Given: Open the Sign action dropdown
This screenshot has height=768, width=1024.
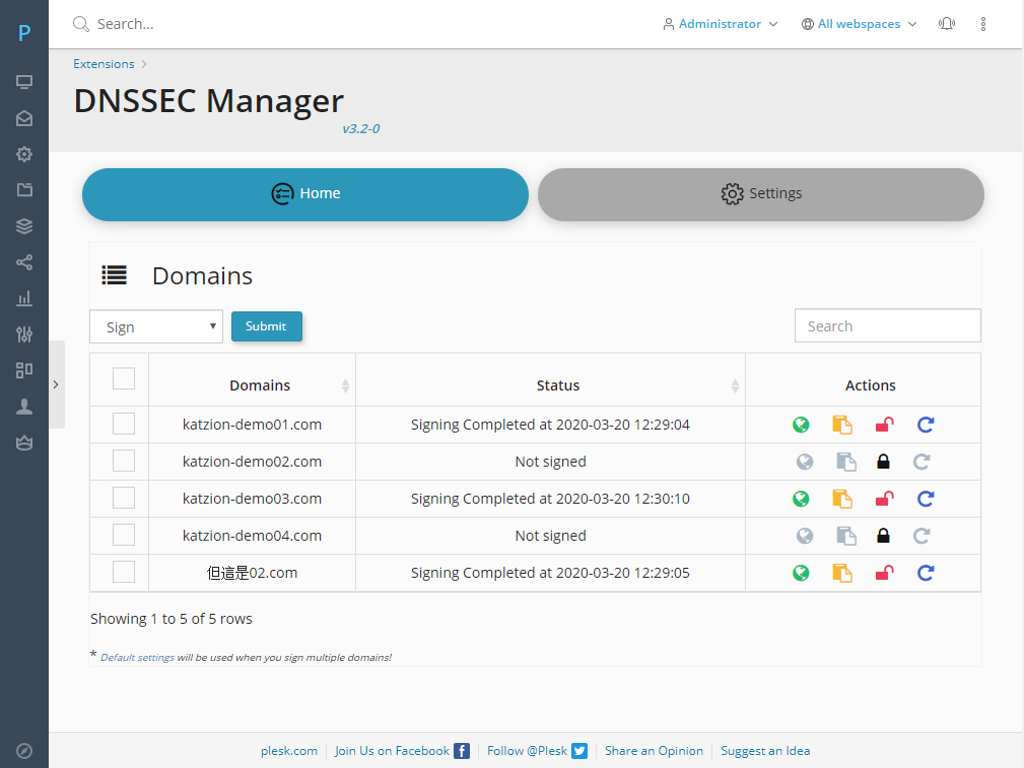Looking at the screenshot, I should coord(155,326).
